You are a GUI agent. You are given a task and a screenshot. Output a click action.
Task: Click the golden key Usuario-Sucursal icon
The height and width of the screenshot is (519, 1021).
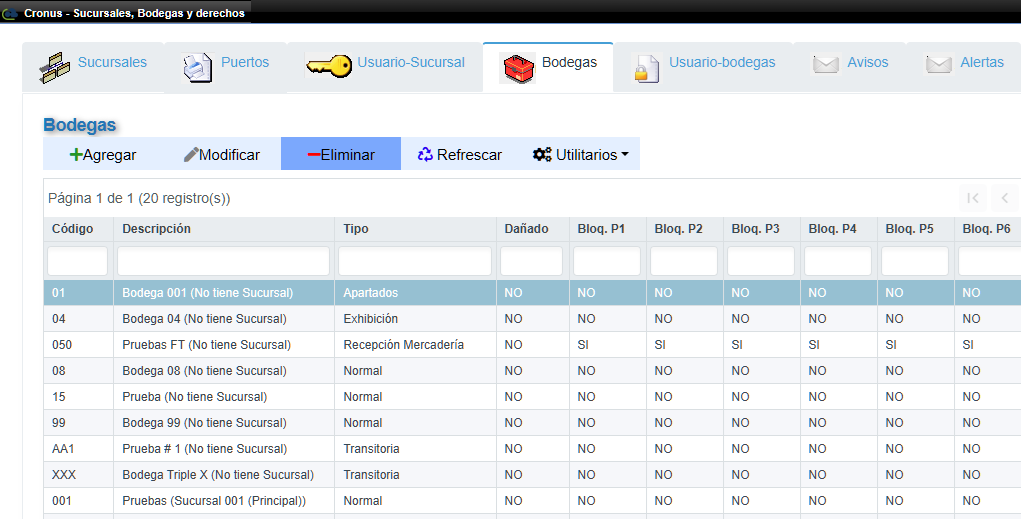(x=328, y=67)
